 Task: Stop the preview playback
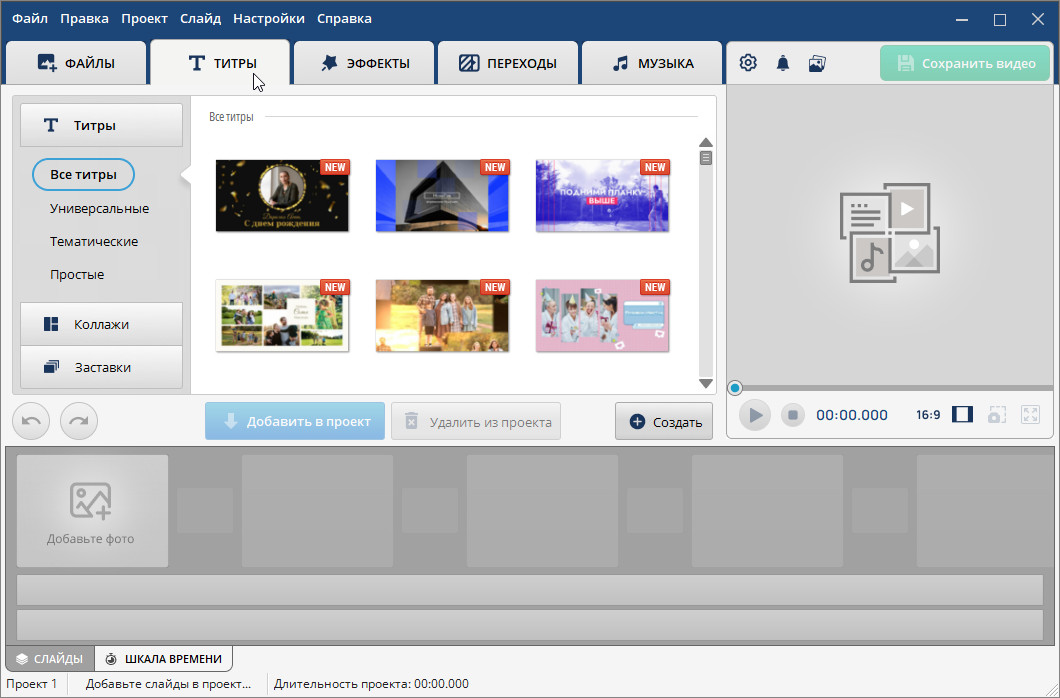click(x=792, y=415)
